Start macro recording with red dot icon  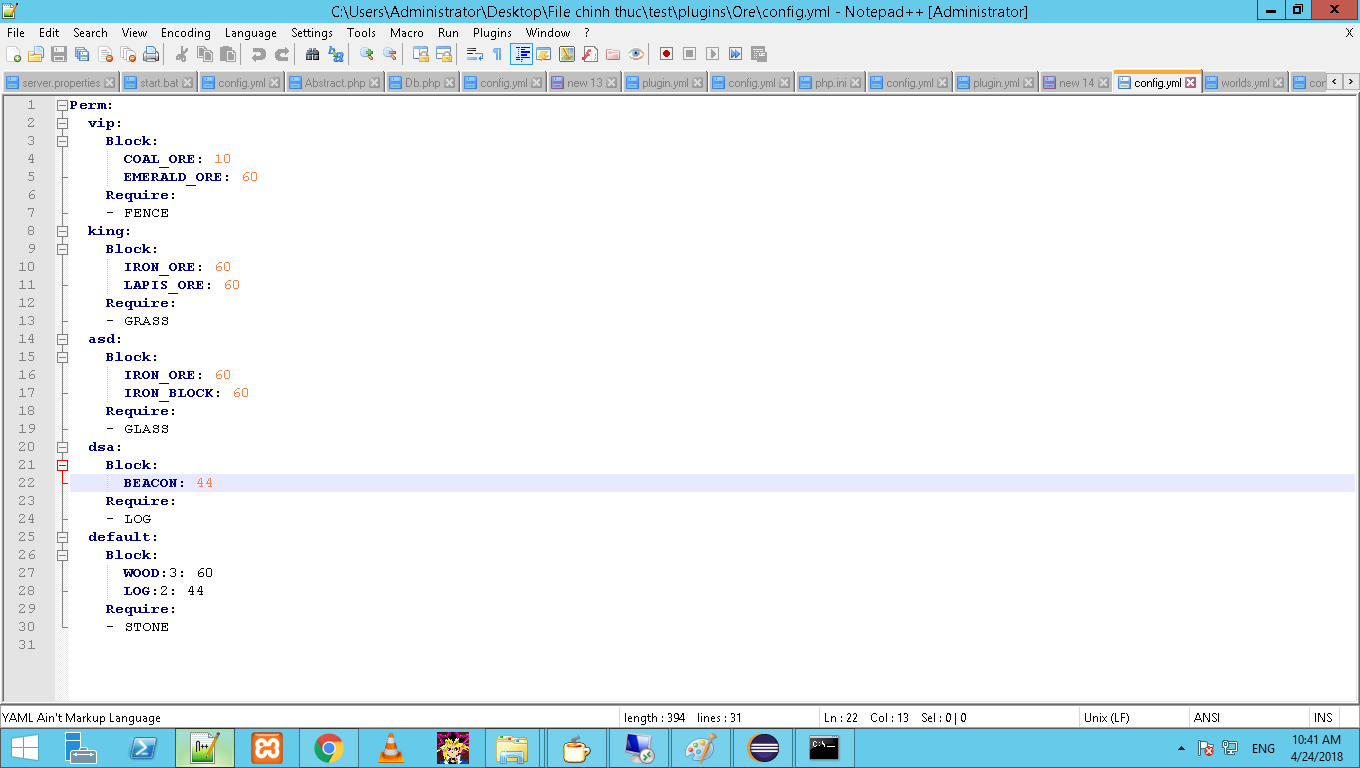coord(666,54)
